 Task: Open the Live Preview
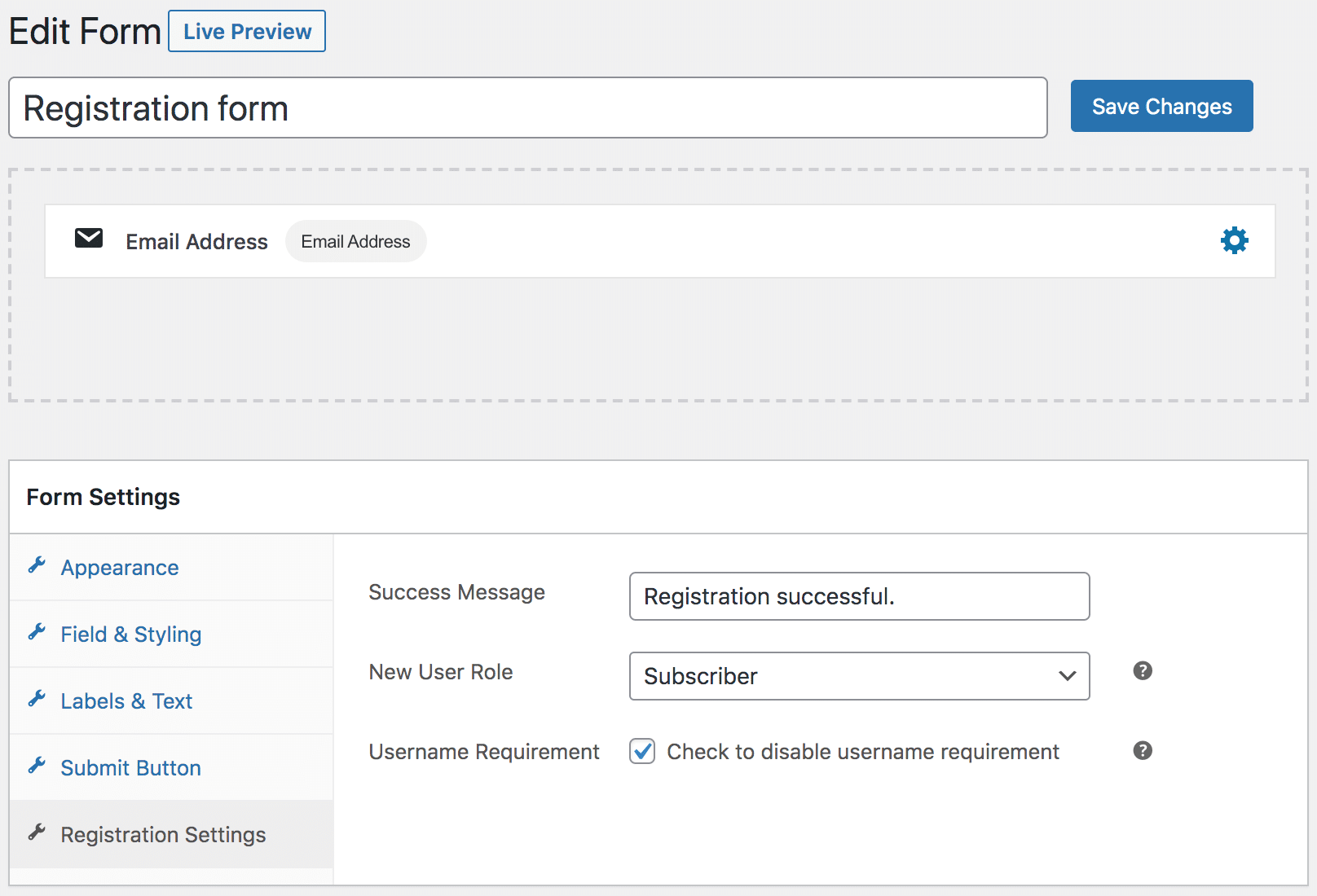coord(246,31)
